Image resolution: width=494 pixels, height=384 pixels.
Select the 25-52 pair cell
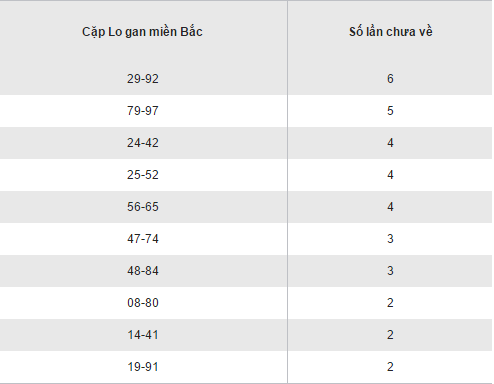[x=143, y=175]
